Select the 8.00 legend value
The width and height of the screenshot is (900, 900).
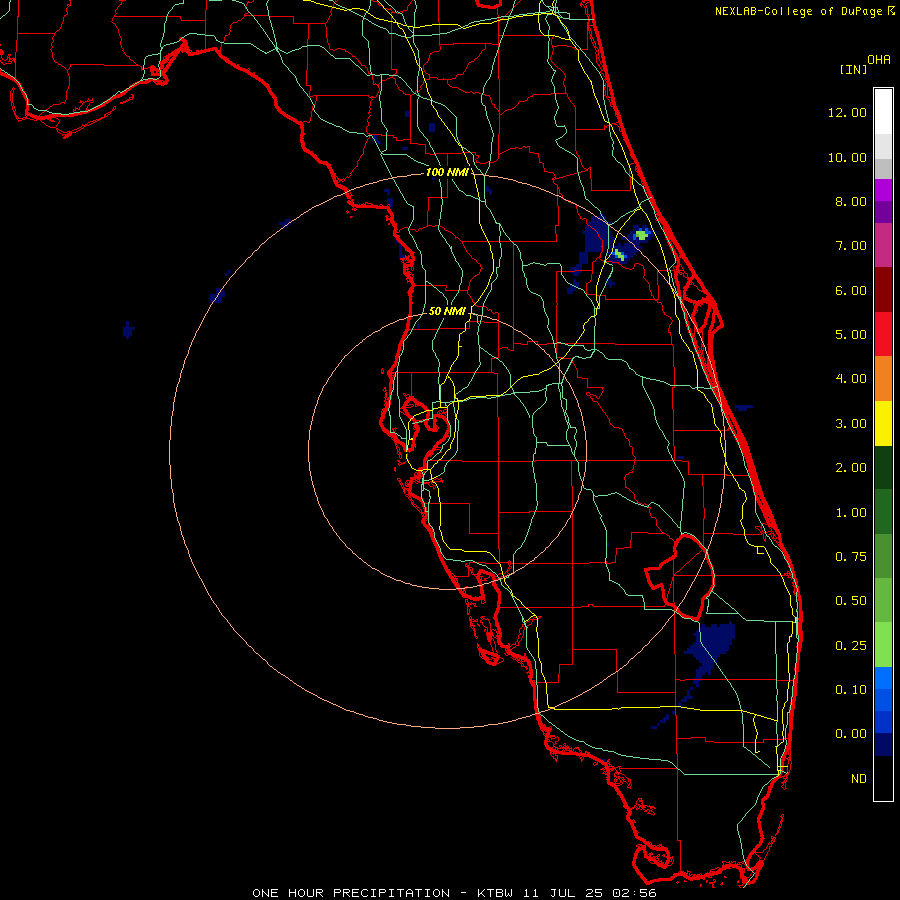pos(850,201)
